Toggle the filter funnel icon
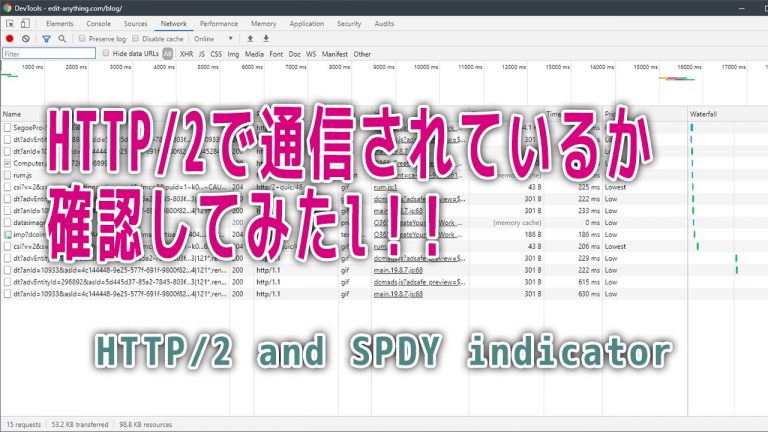The height and width of the screenshot is (432, 768). tap(46, 38)
